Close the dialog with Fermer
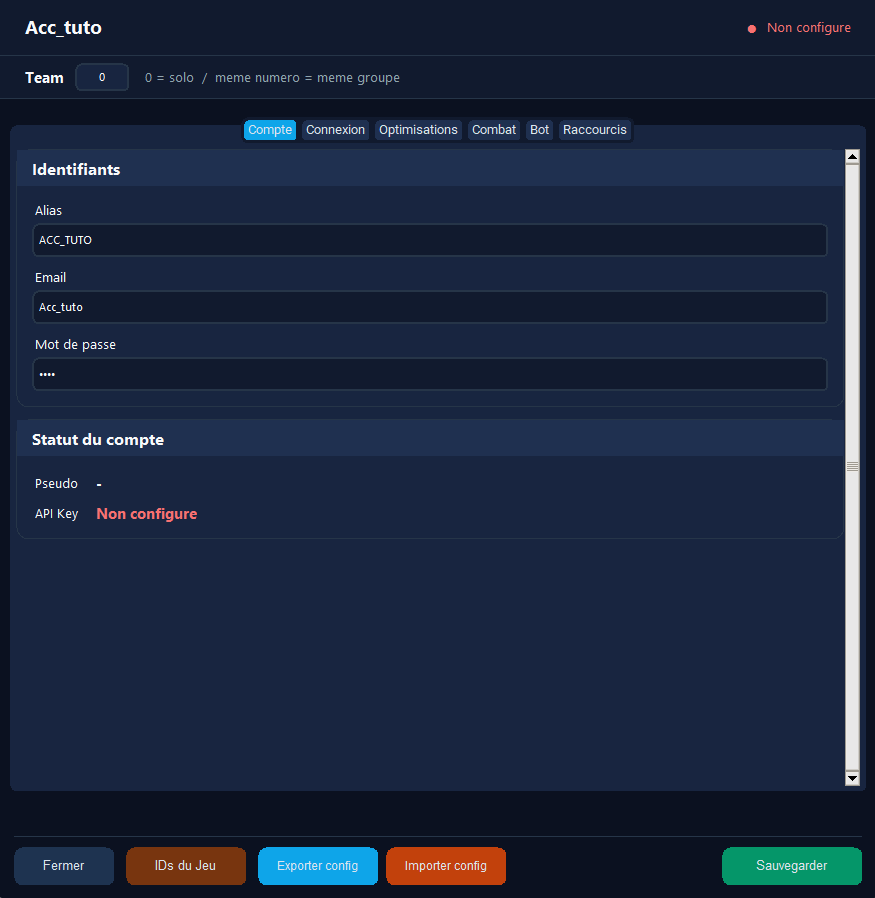 coord(64,866)
